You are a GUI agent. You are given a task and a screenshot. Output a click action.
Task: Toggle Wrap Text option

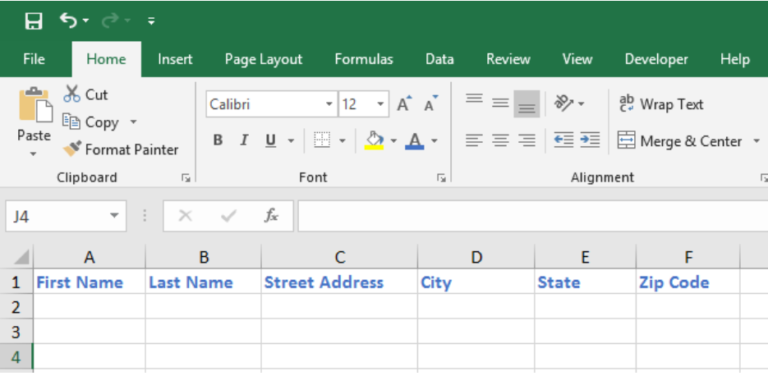click(661, 104)
